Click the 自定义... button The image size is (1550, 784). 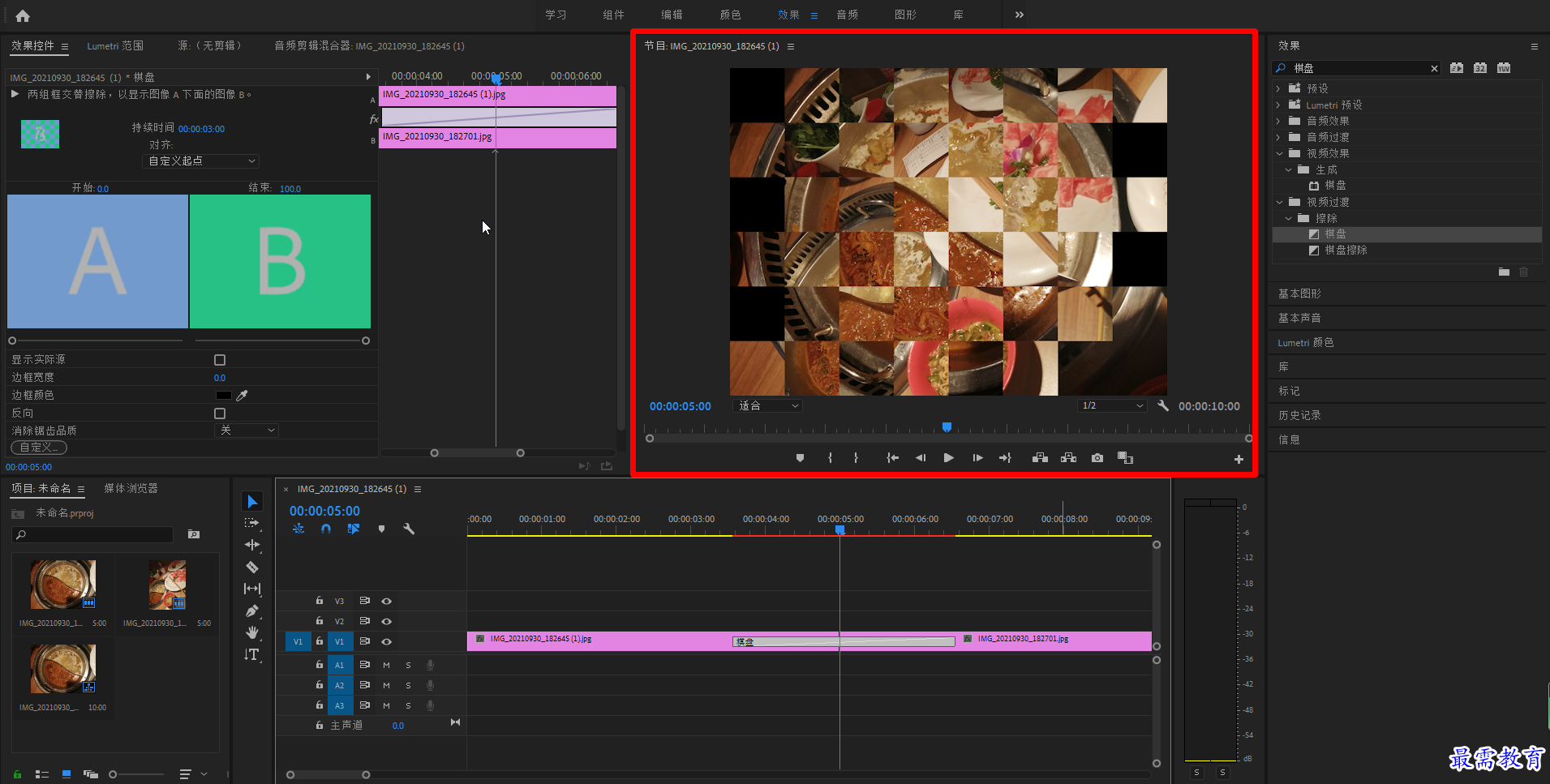coord(39,448)
